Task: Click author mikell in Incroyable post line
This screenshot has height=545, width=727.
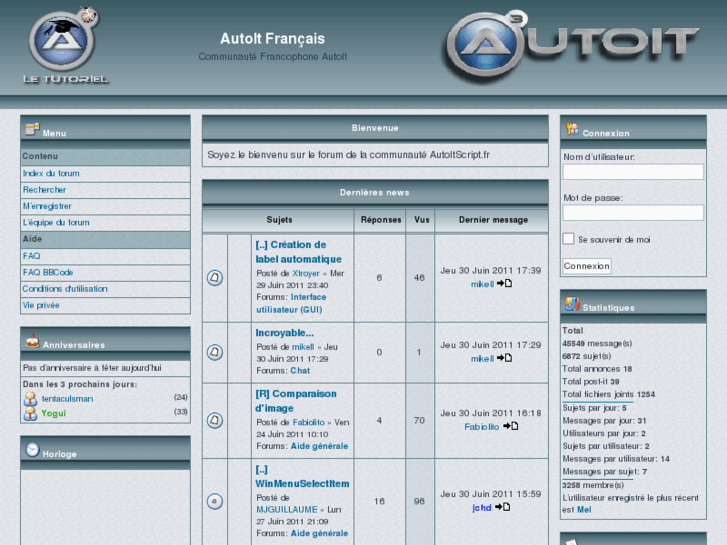Action: [303, 347]
